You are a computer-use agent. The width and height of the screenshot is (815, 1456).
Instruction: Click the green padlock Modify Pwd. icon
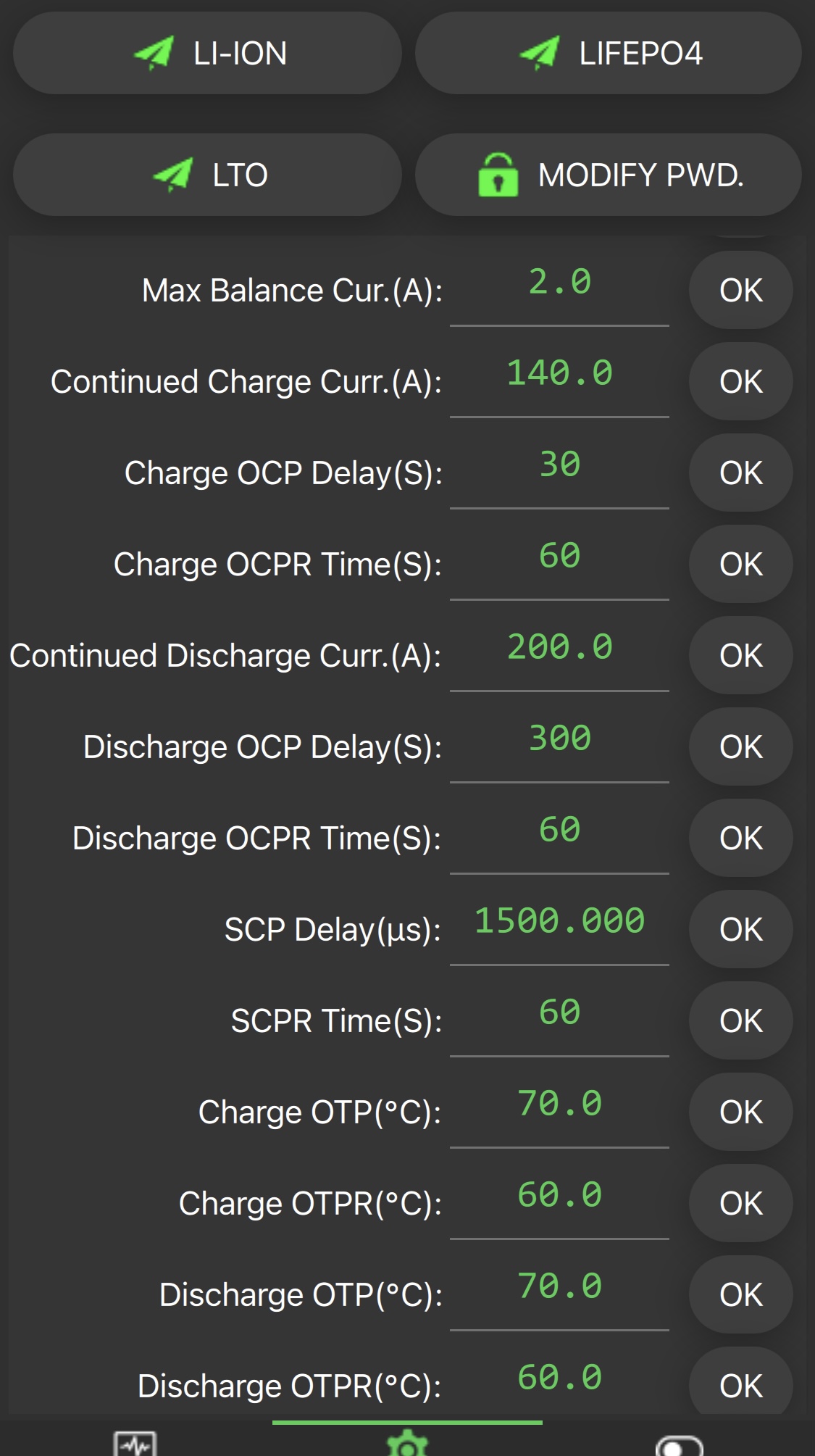(x=498, y=175)
